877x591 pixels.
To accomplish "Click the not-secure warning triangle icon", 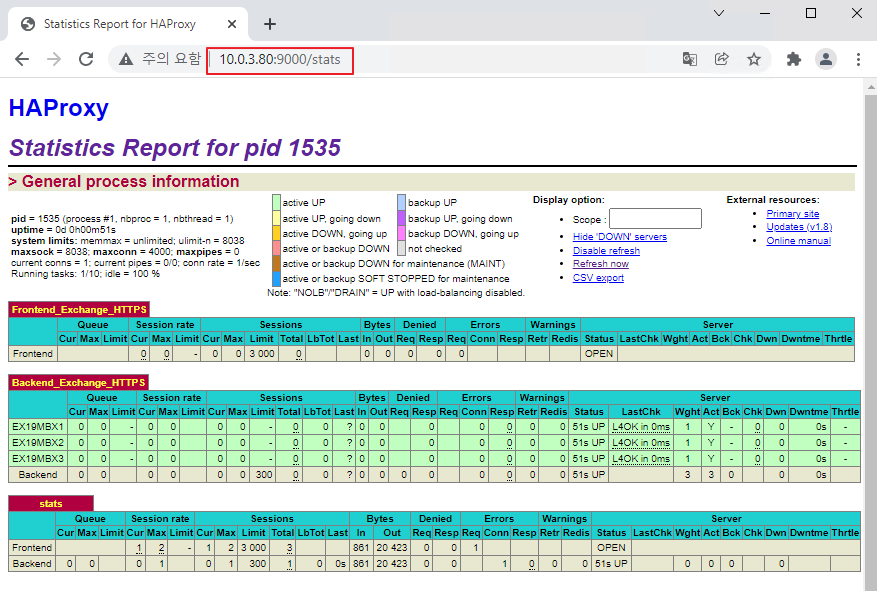I will pos(126,59).
